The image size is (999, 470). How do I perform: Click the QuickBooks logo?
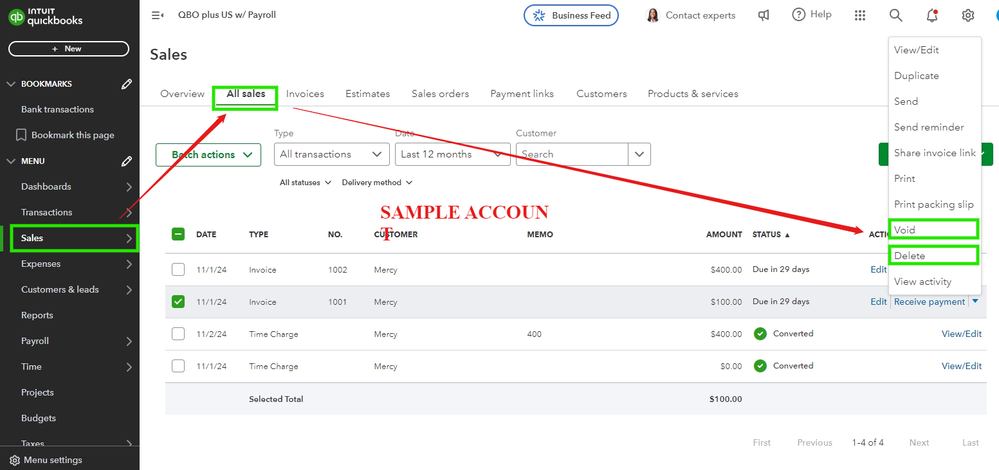(x=45, y=17)
